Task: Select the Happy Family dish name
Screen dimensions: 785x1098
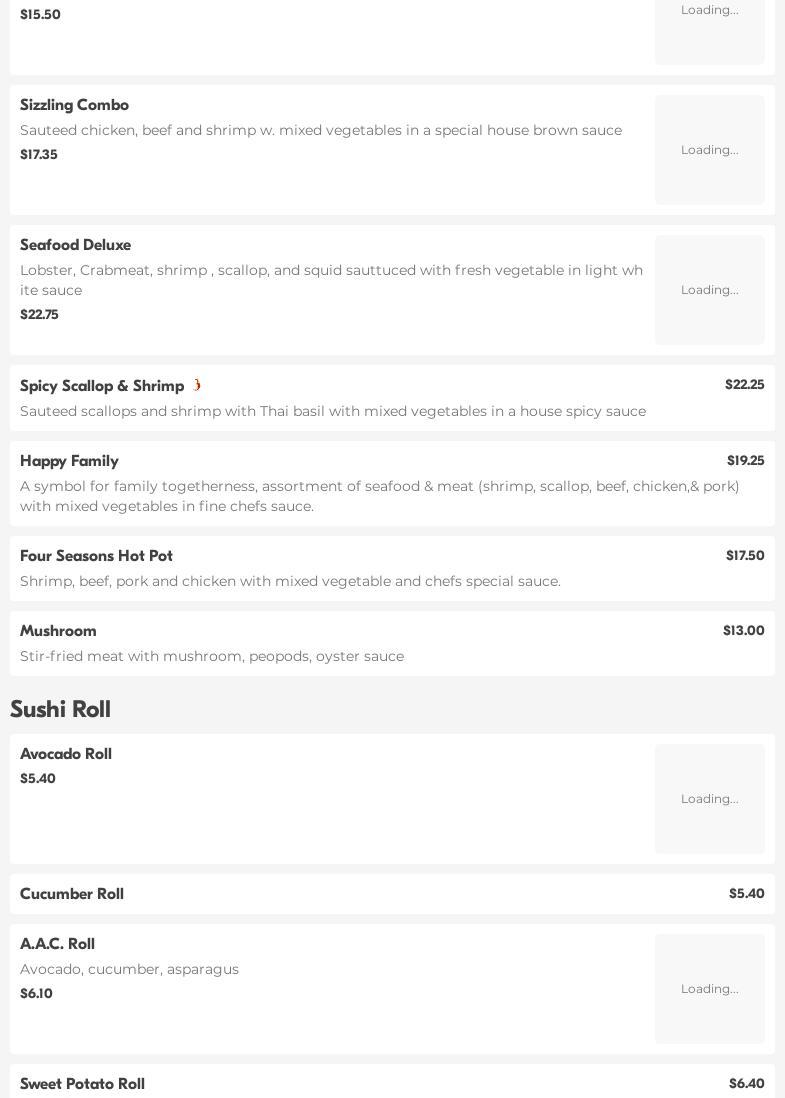Action: pos(69,461)
